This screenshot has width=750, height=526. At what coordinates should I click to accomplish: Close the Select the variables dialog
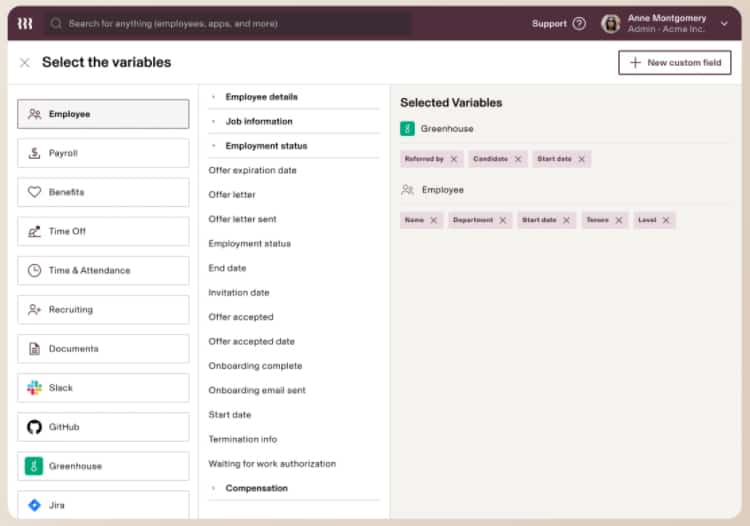tap(24, 63)
